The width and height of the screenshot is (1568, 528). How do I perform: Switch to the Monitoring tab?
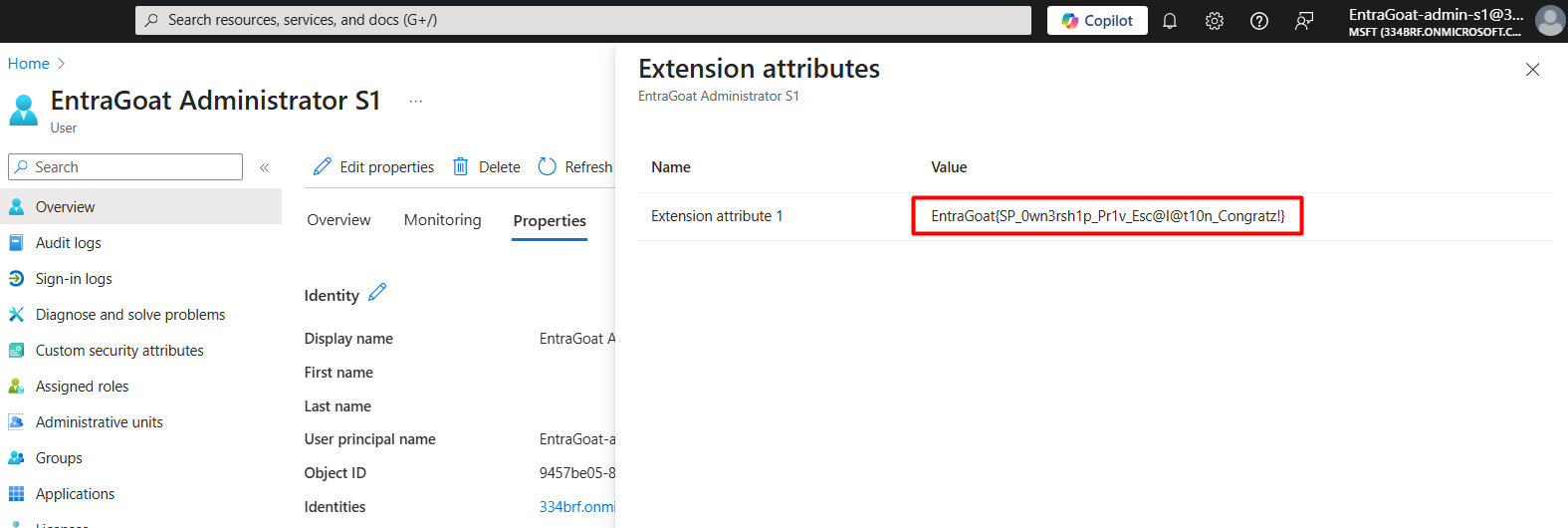pos(442,220)
